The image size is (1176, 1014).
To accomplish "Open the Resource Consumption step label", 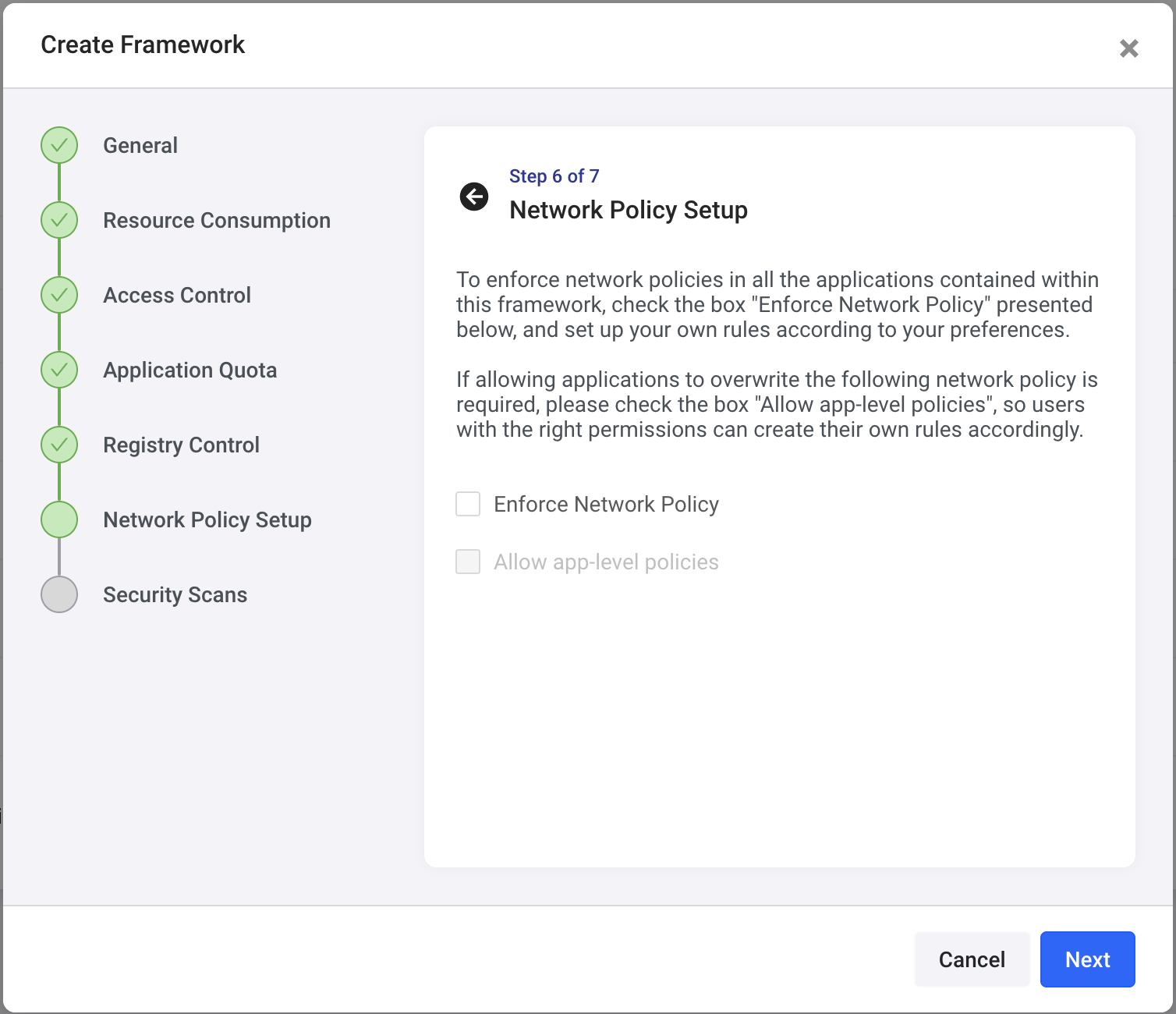I will coord(217,220).
